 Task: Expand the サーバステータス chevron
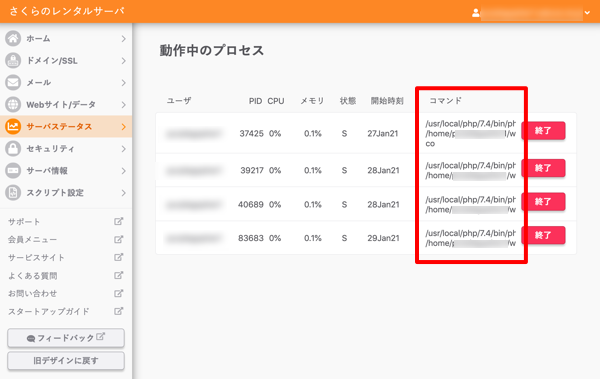point(123,127)
